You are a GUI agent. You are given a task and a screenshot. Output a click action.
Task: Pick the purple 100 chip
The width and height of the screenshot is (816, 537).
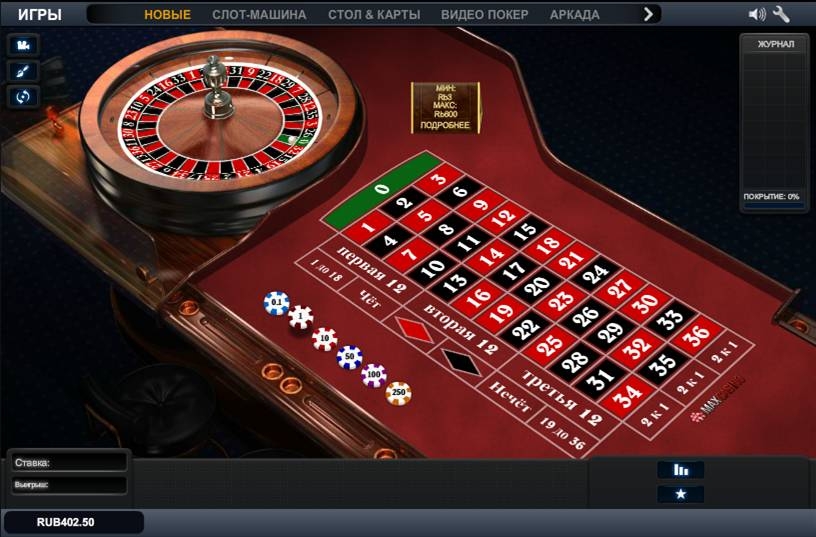(374, 375)
